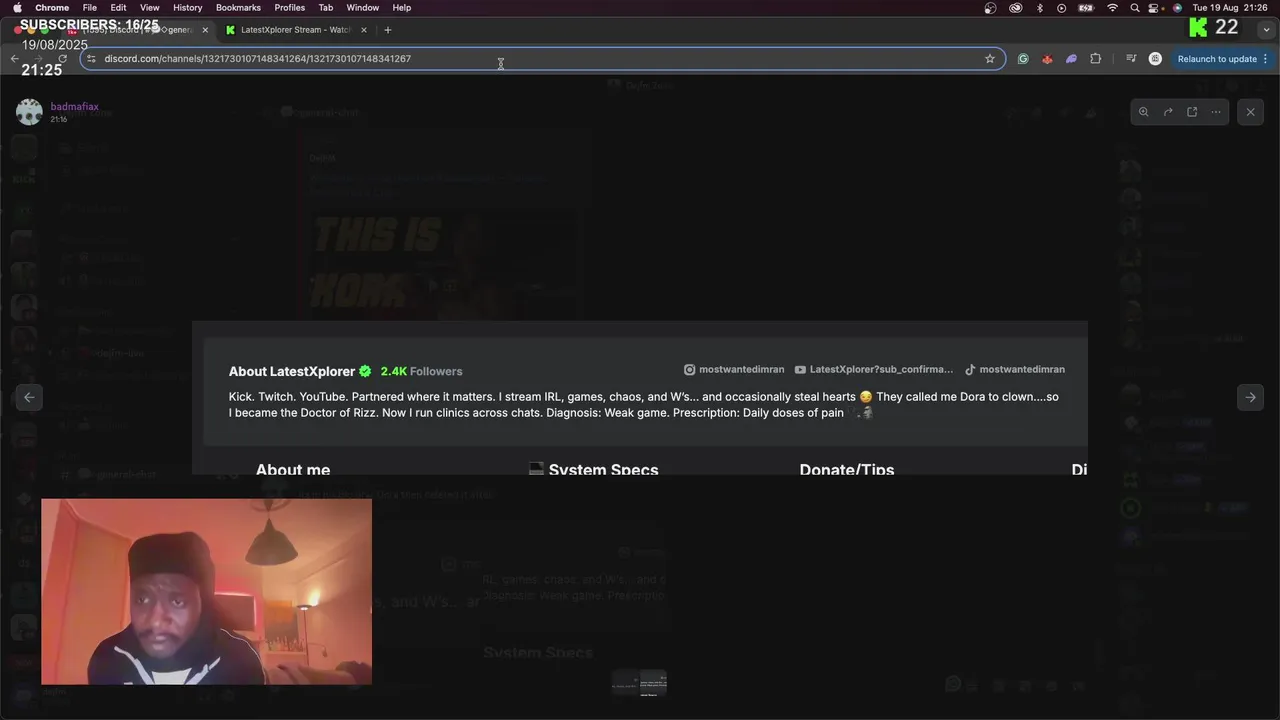Screen dimensions: 1280x720
Task: Open Siri from menu bar
Action: tap(1177, 8)
